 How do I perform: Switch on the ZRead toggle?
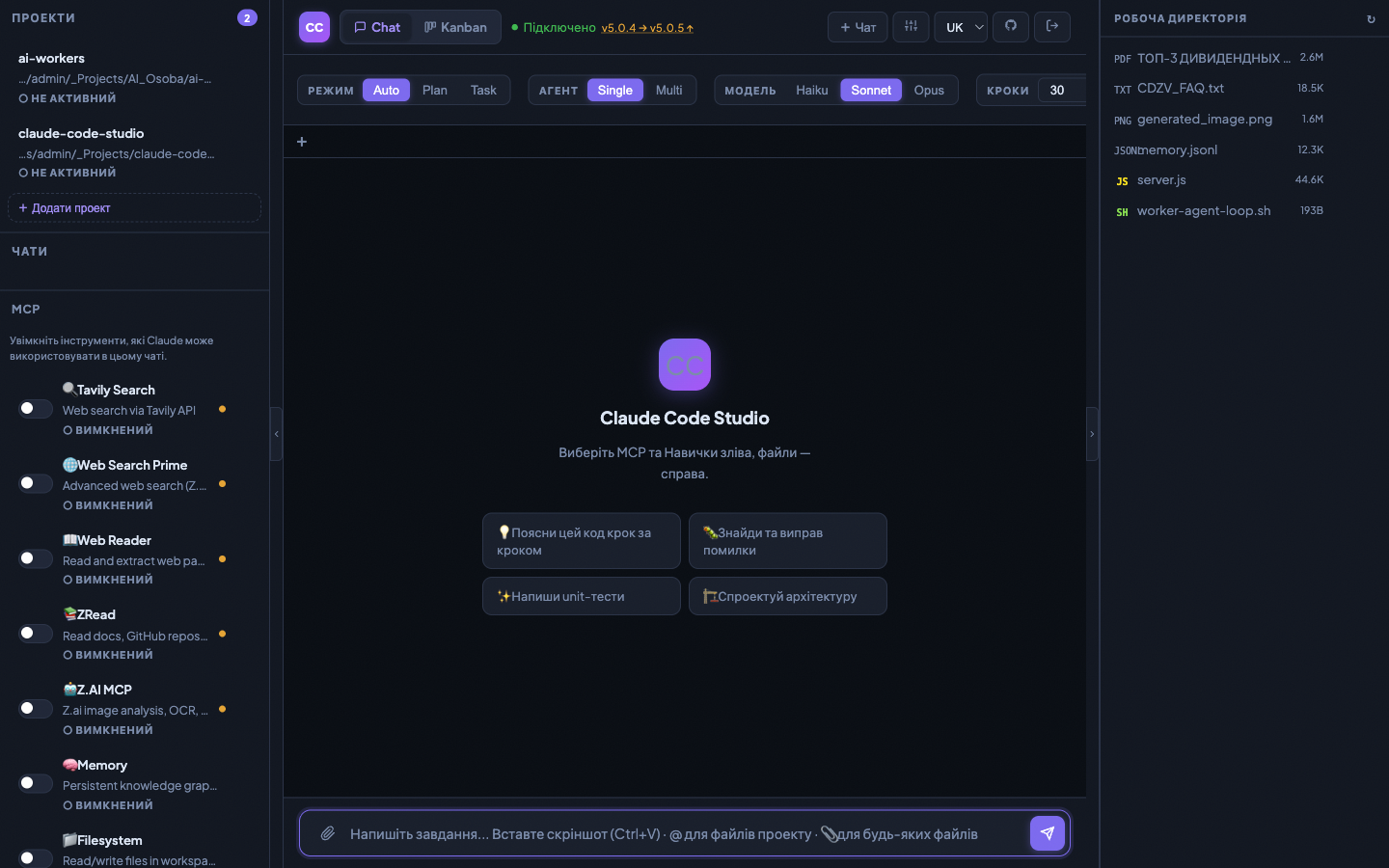(36, 633)
